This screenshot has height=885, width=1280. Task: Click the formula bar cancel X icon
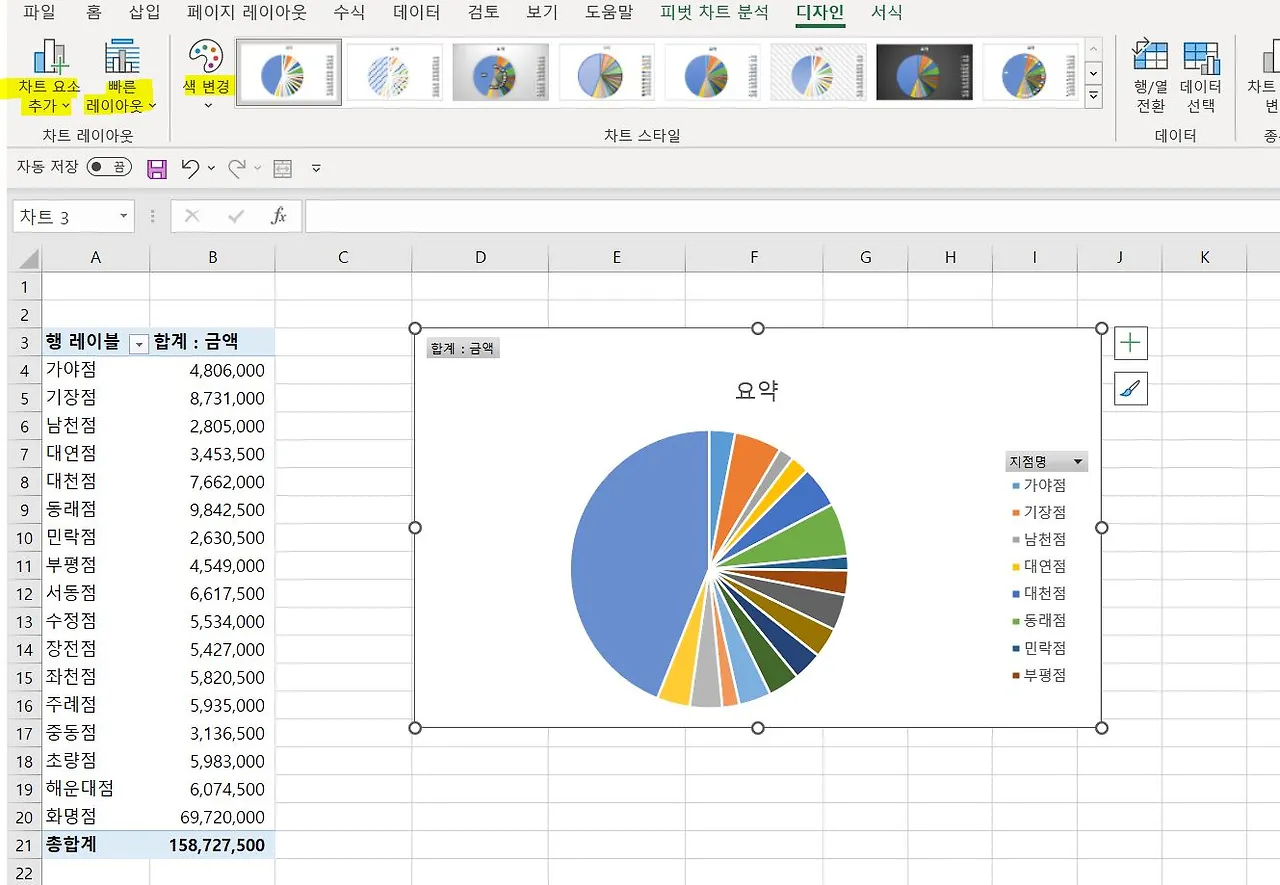[x=192, y=216]
